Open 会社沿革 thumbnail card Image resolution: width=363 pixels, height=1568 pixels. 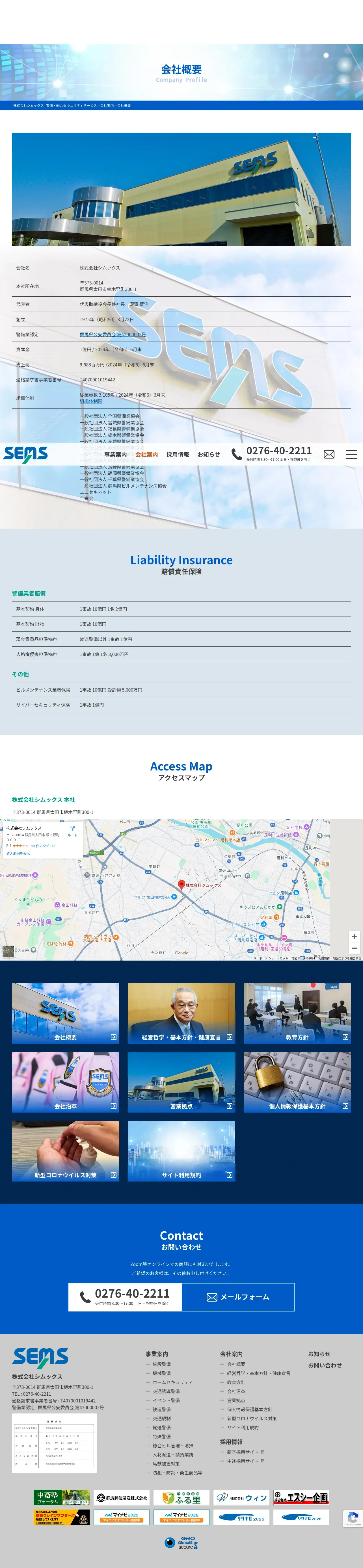[66, 1082]
